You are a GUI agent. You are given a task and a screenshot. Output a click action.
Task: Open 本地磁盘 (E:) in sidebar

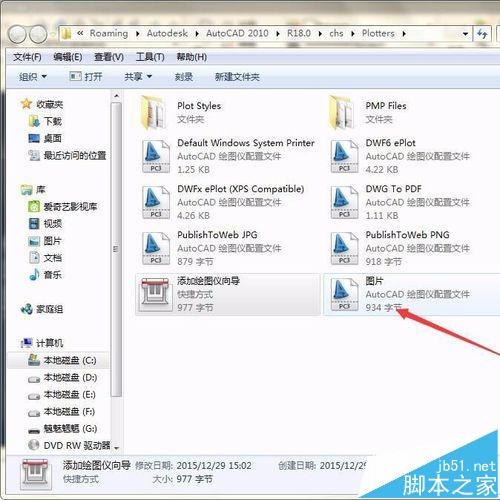(62, 395)
